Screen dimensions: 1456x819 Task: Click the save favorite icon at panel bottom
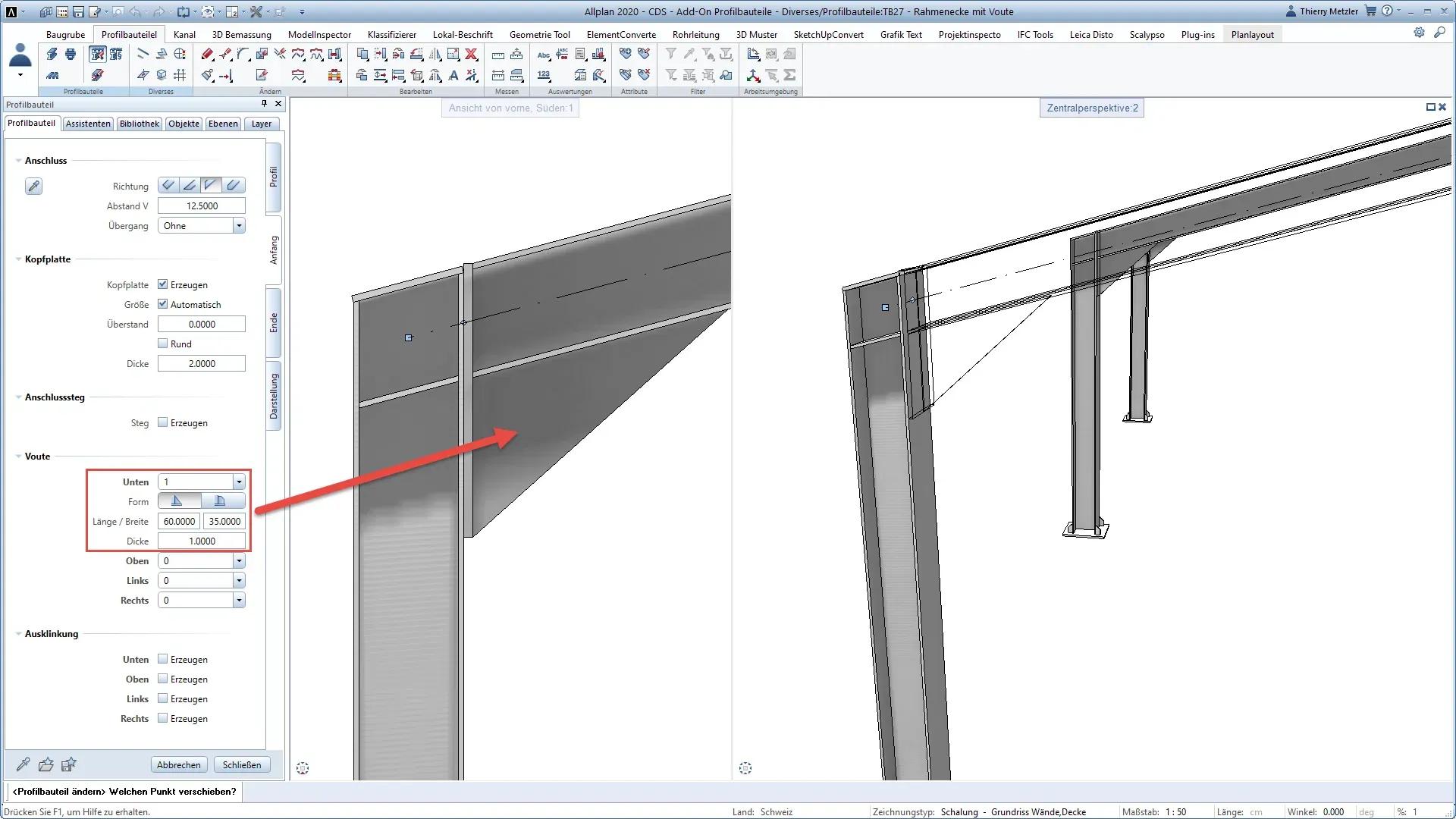tap(69, 764)
